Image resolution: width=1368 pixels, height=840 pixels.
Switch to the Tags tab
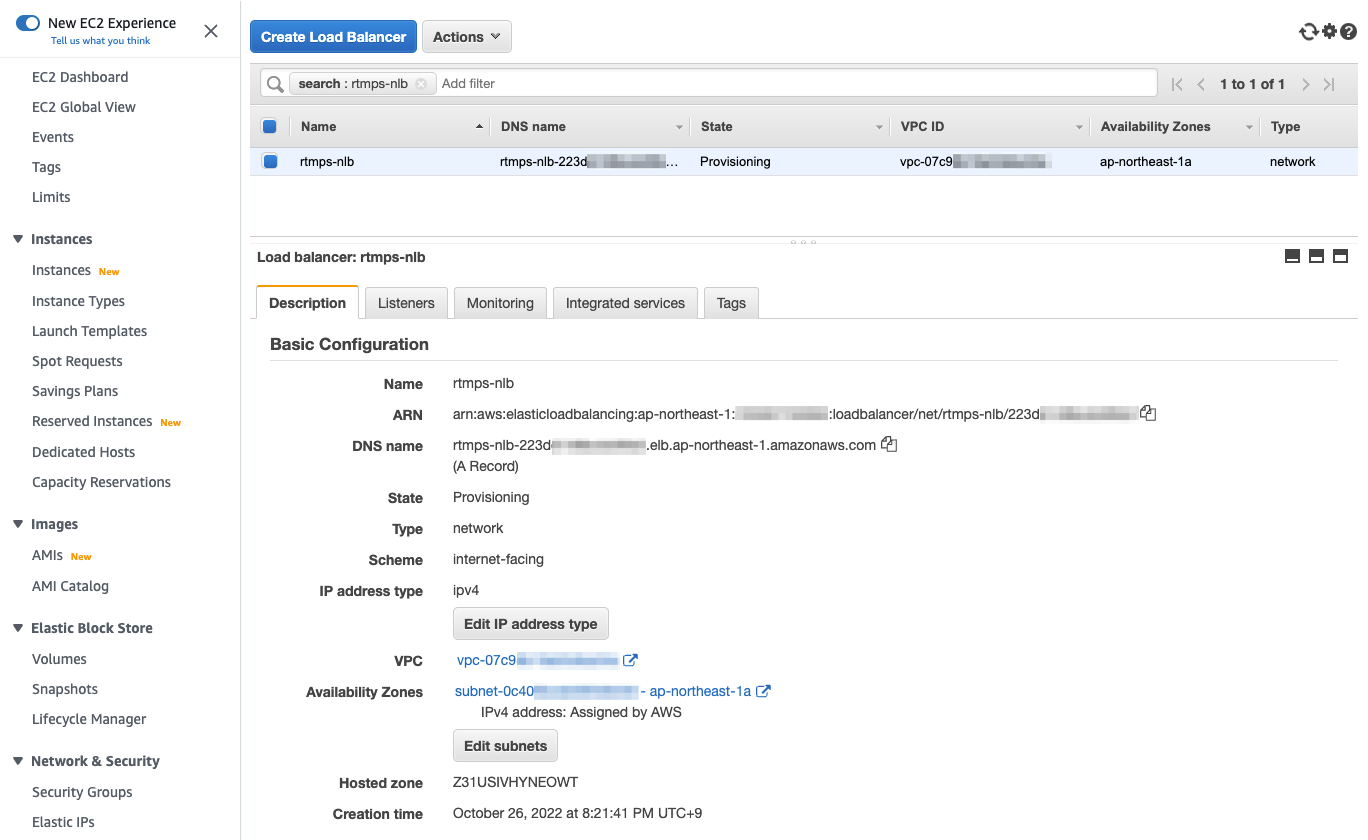point(731,303)
